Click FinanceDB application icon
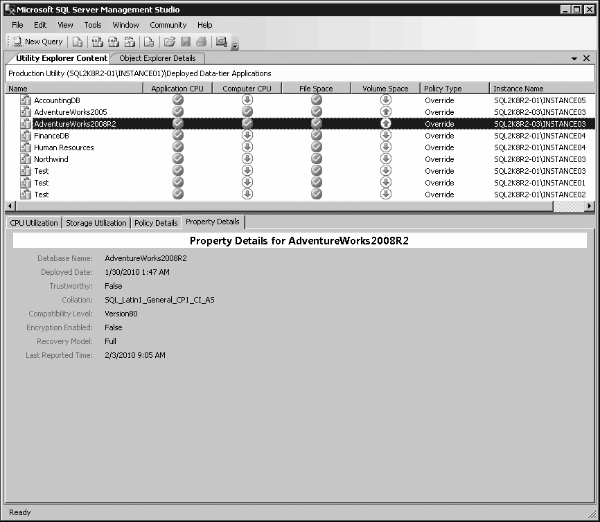600x522 pixels. coord(26,135)
